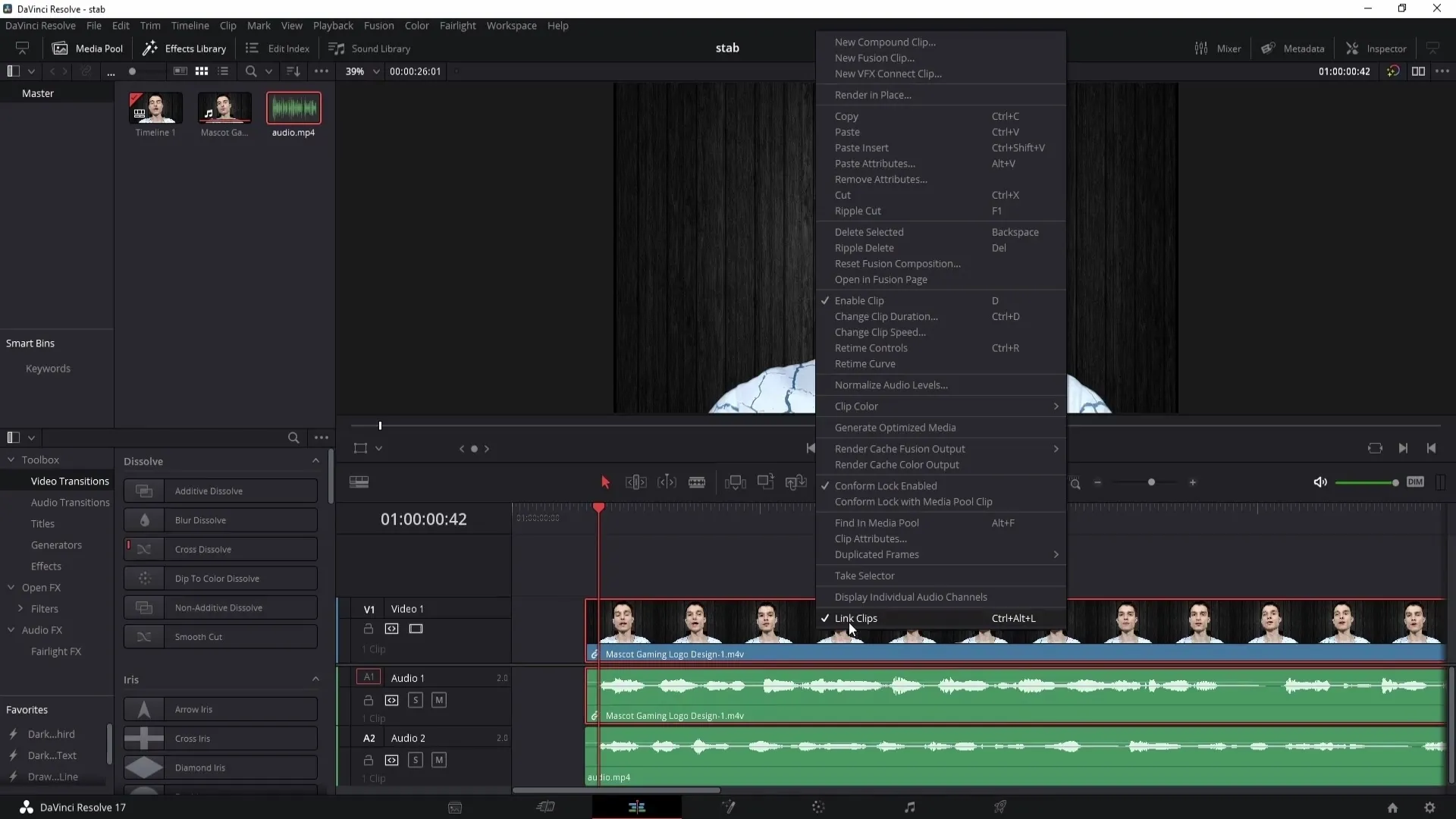Click the Fusion page icon
Image resolution: width=1456 pixels, height=819 pixels.
[x=728, y=807]
